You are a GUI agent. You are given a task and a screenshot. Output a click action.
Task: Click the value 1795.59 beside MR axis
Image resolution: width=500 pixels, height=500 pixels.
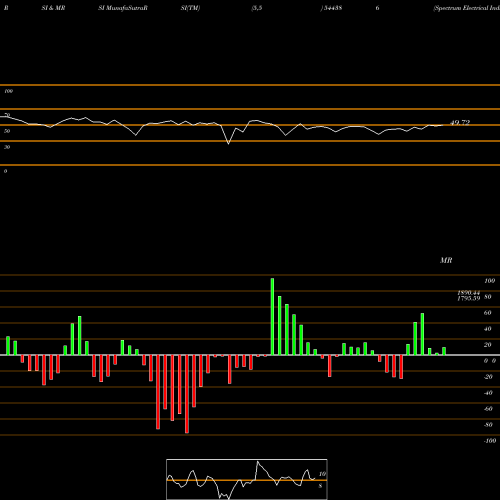(x=469, y=298)
